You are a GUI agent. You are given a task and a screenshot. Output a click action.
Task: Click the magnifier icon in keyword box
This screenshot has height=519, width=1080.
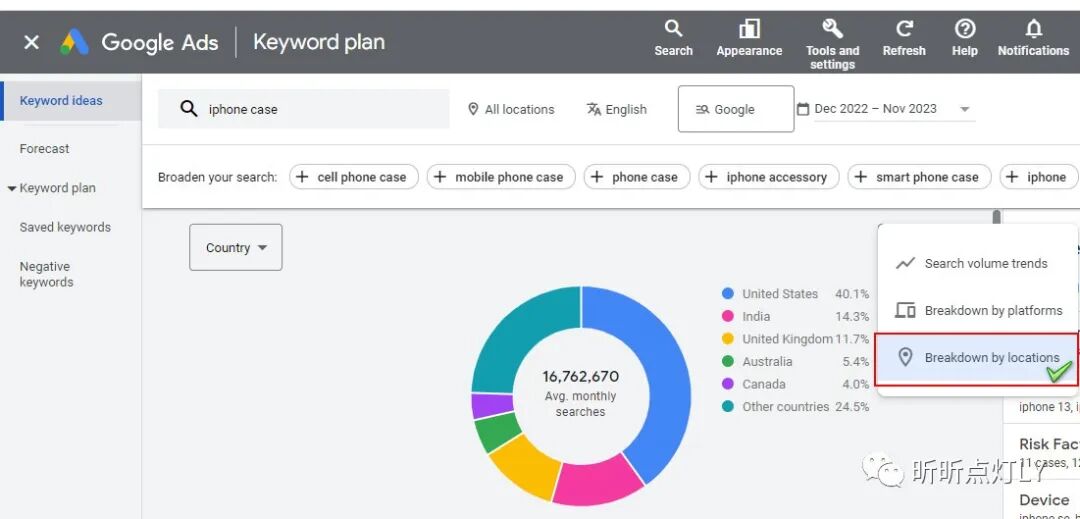(189, 108)
